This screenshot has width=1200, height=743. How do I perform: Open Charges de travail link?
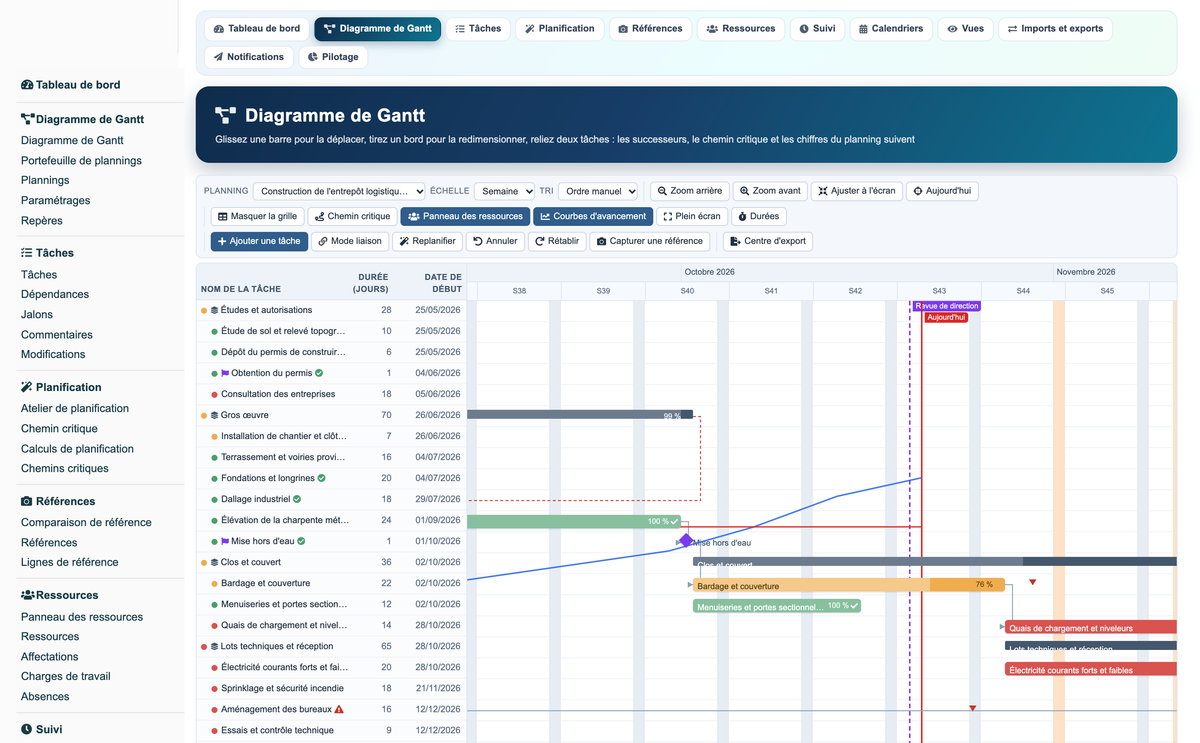[x=66, y=676]
